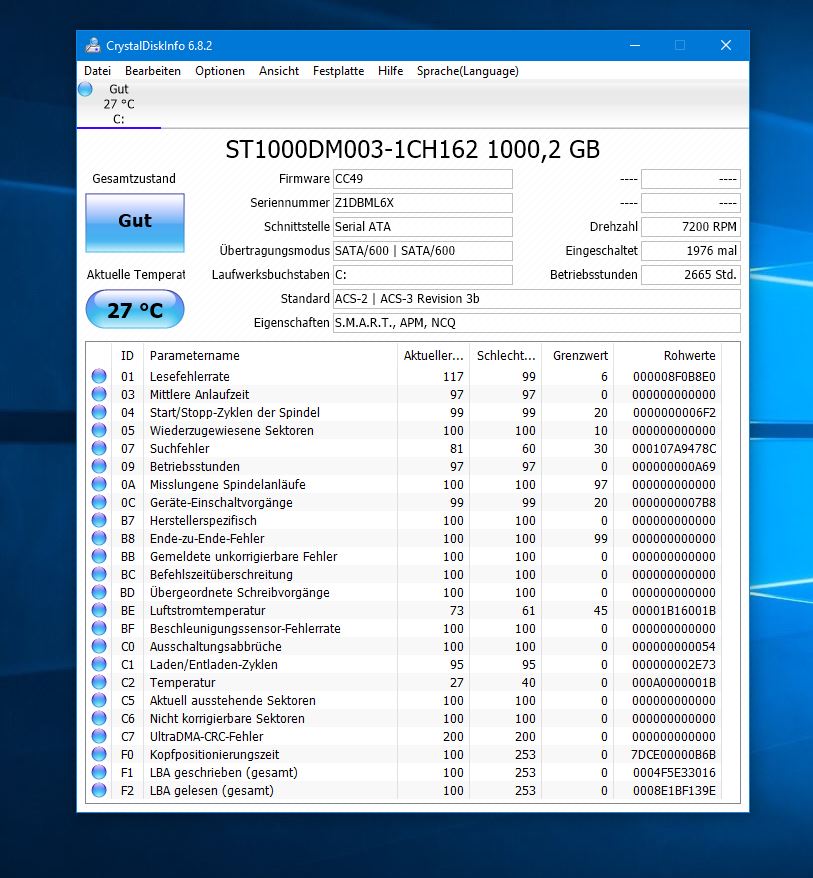The width and height of the screenshot is (813, 878).
Task: Open the Optionen menu
Action: click(x=219, y=71)
